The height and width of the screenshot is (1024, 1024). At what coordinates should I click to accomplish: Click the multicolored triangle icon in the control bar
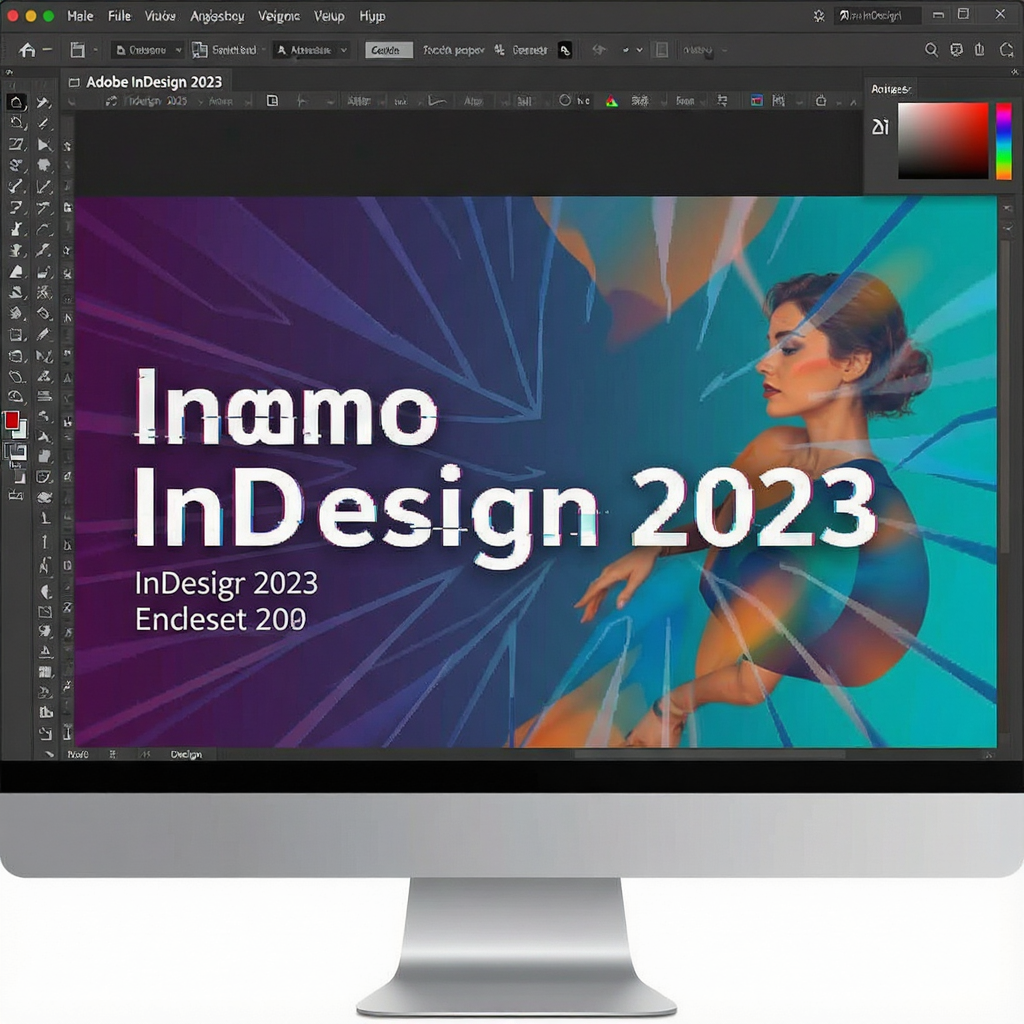point(611,101)
